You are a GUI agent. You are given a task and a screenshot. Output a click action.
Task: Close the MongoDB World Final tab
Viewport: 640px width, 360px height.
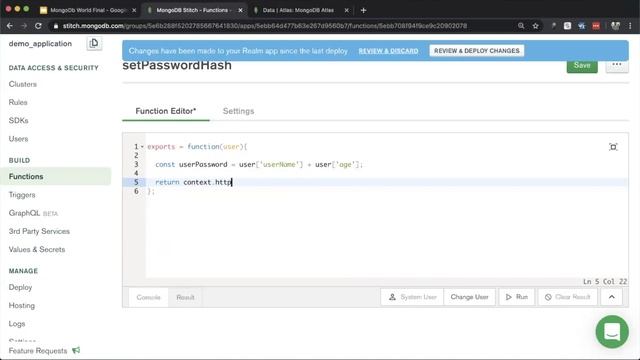[134, 10]
